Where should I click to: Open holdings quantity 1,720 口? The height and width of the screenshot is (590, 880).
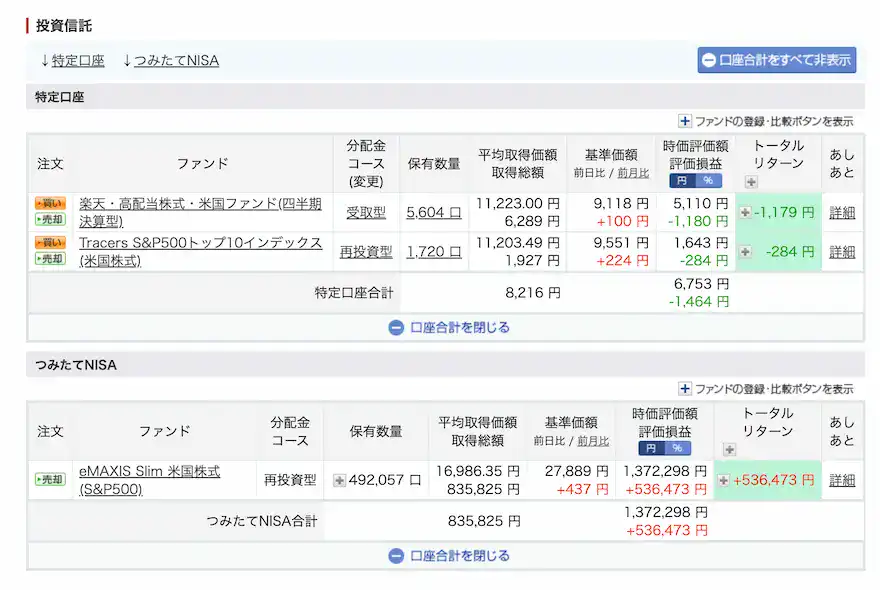click(x=434, y=251)
